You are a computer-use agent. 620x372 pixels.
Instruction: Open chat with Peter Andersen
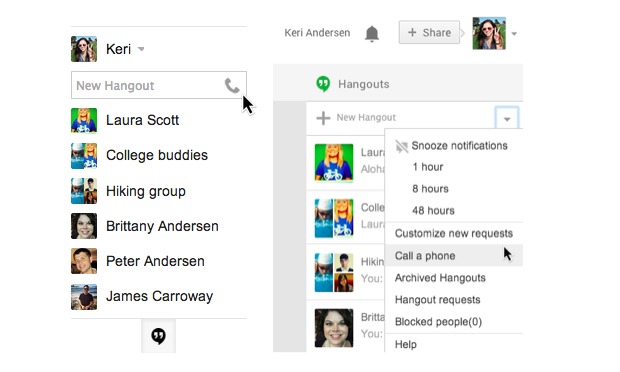pyautogui.click(x=155, y=261)
